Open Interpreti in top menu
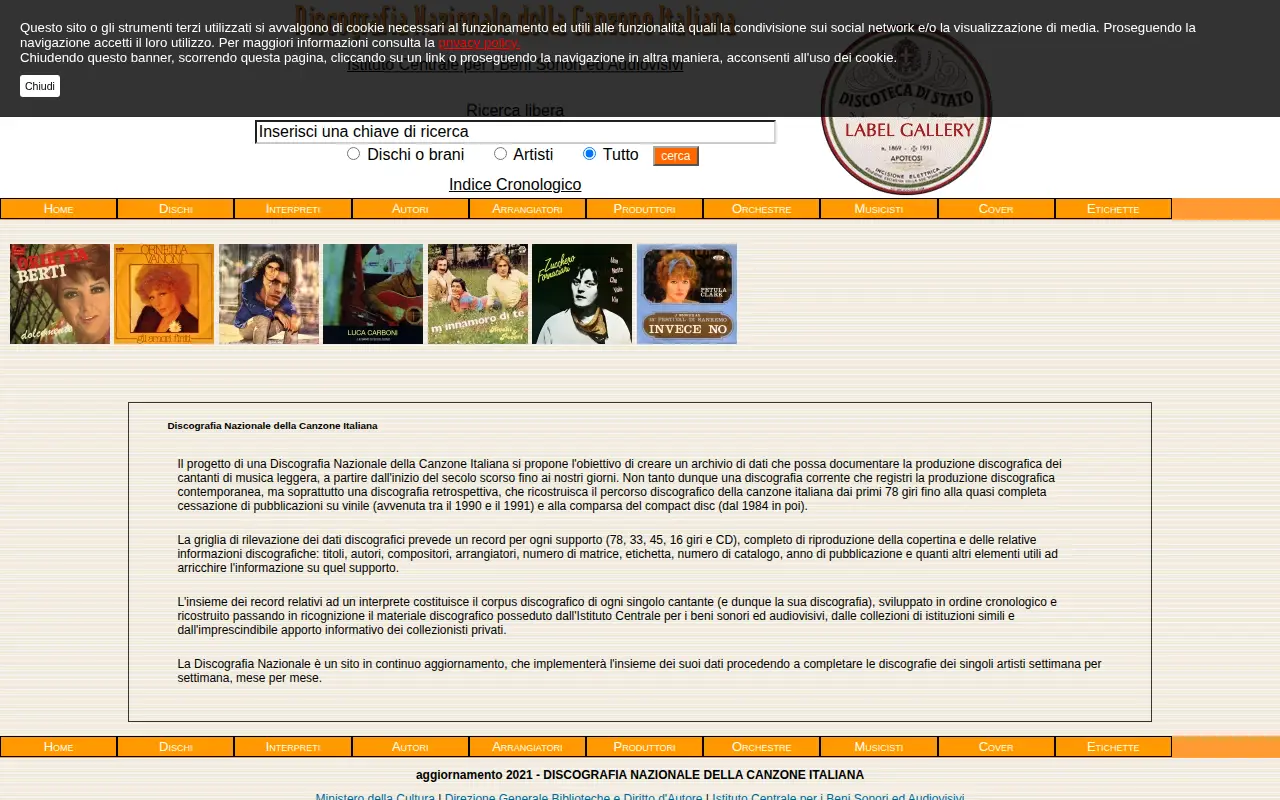Viewport: 1280px width, 800px height. 293,209
